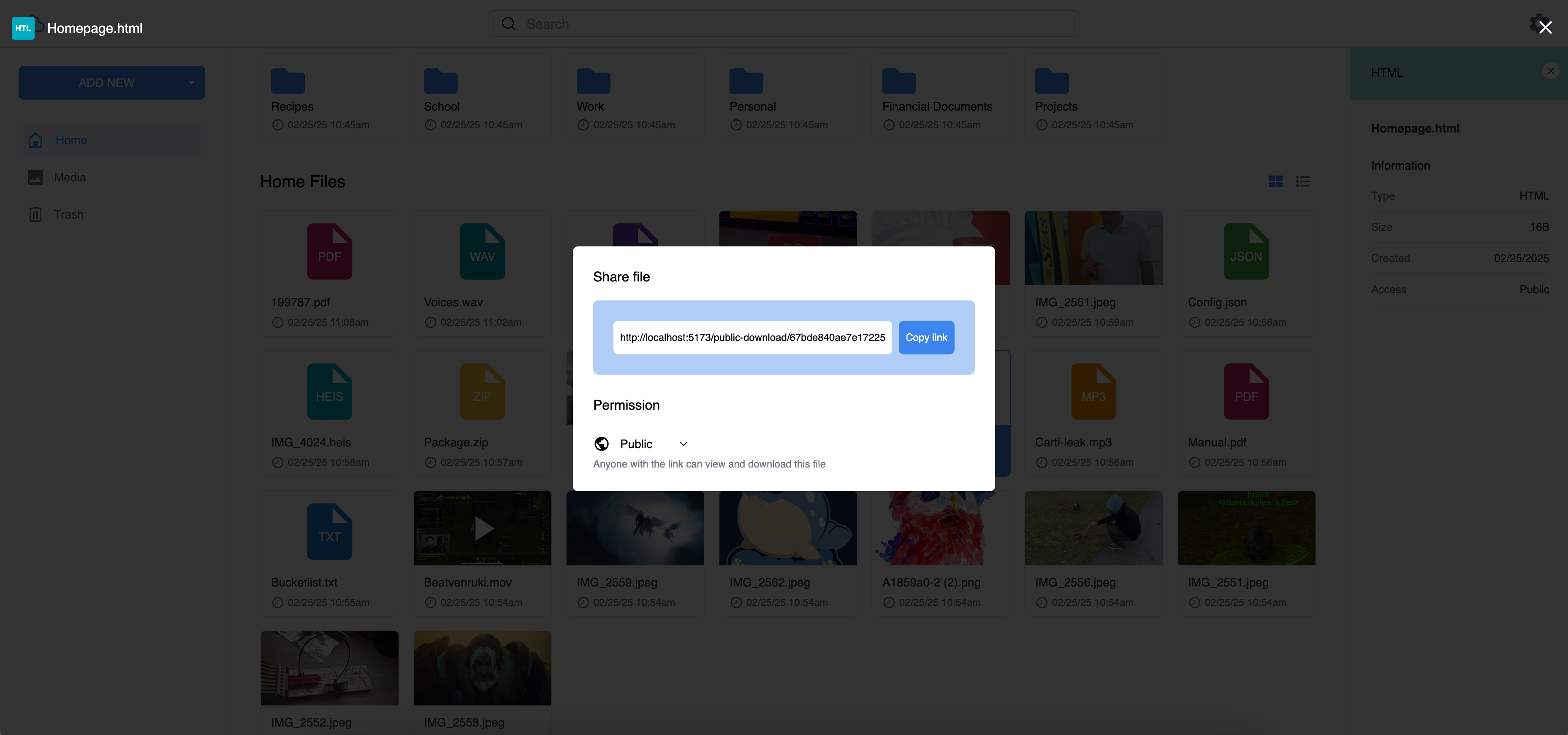Screen dimensions: 1568x735
Task: Select the Bucketlist.txt file icon
Action: (329, 531)
